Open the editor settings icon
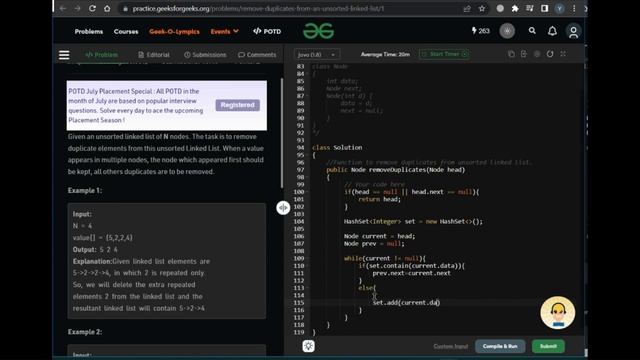Image resolution: width=640 pixels, height=360 pixels. pos(537,54)
